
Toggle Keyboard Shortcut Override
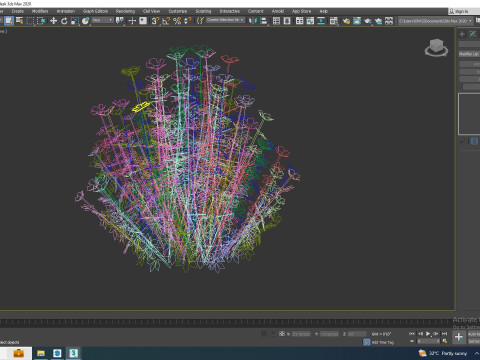pos(143,21)
